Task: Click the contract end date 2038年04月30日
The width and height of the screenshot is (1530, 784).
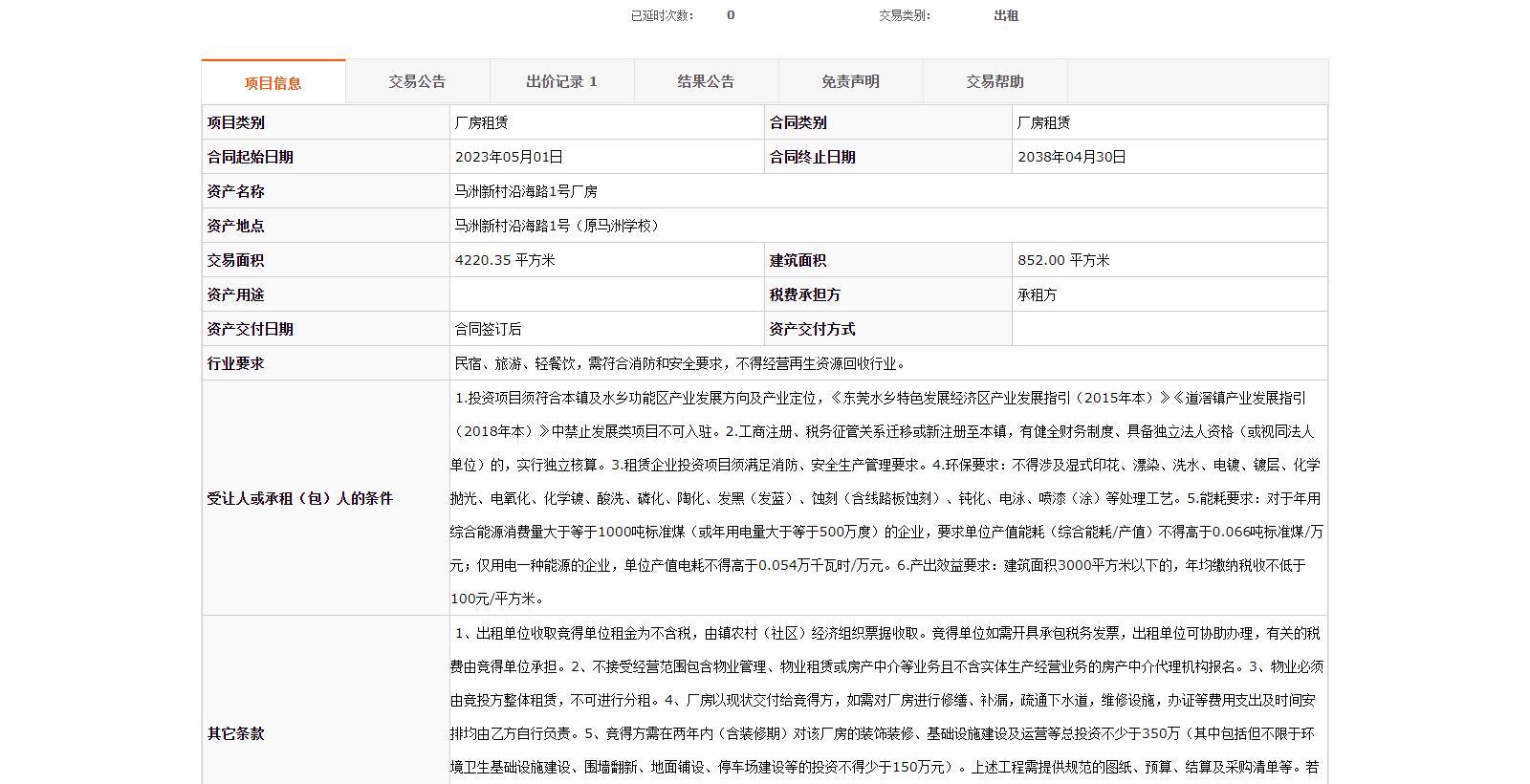Action: click(x=1071, y=157)
